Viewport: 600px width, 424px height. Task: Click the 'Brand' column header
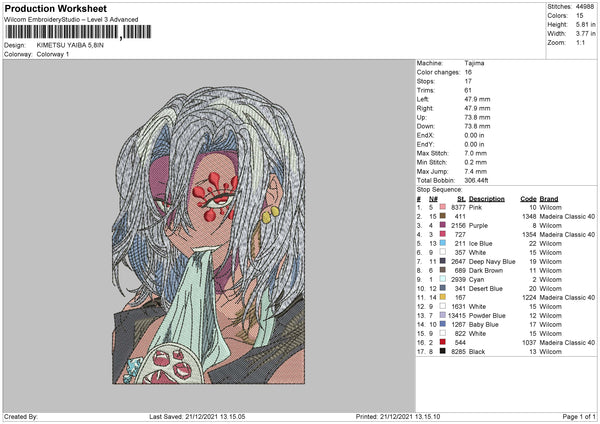549,199
